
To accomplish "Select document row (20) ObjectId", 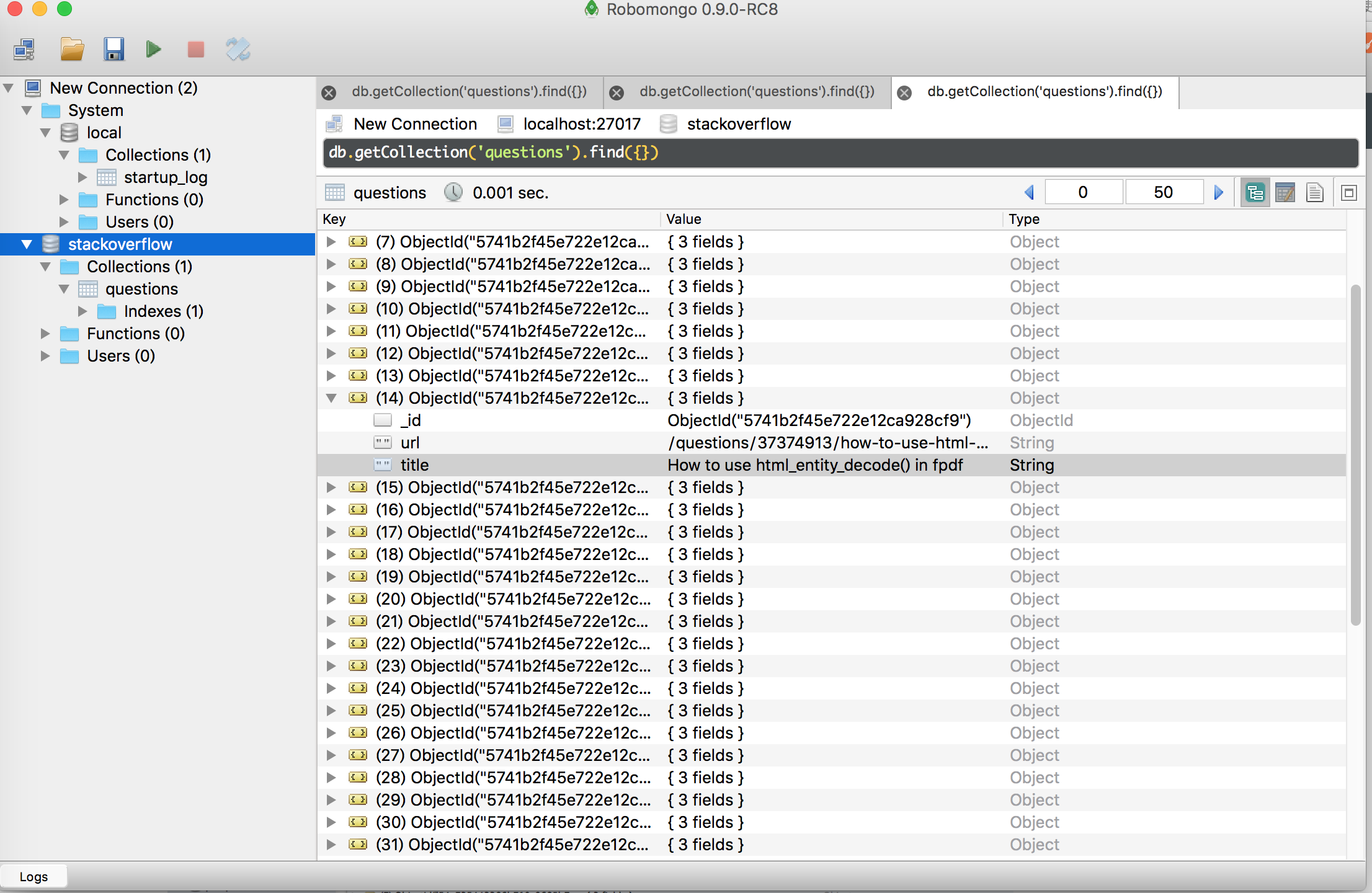I will pos(831,599).
